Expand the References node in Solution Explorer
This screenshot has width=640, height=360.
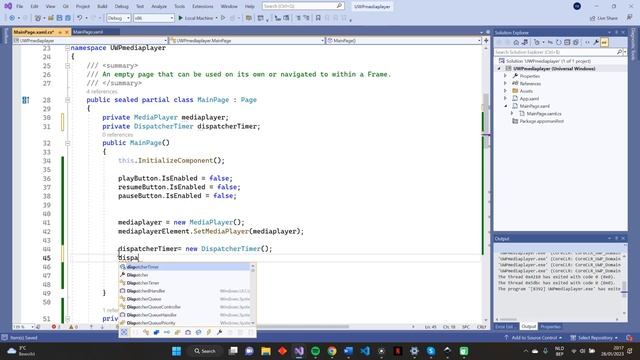point(505,83)
